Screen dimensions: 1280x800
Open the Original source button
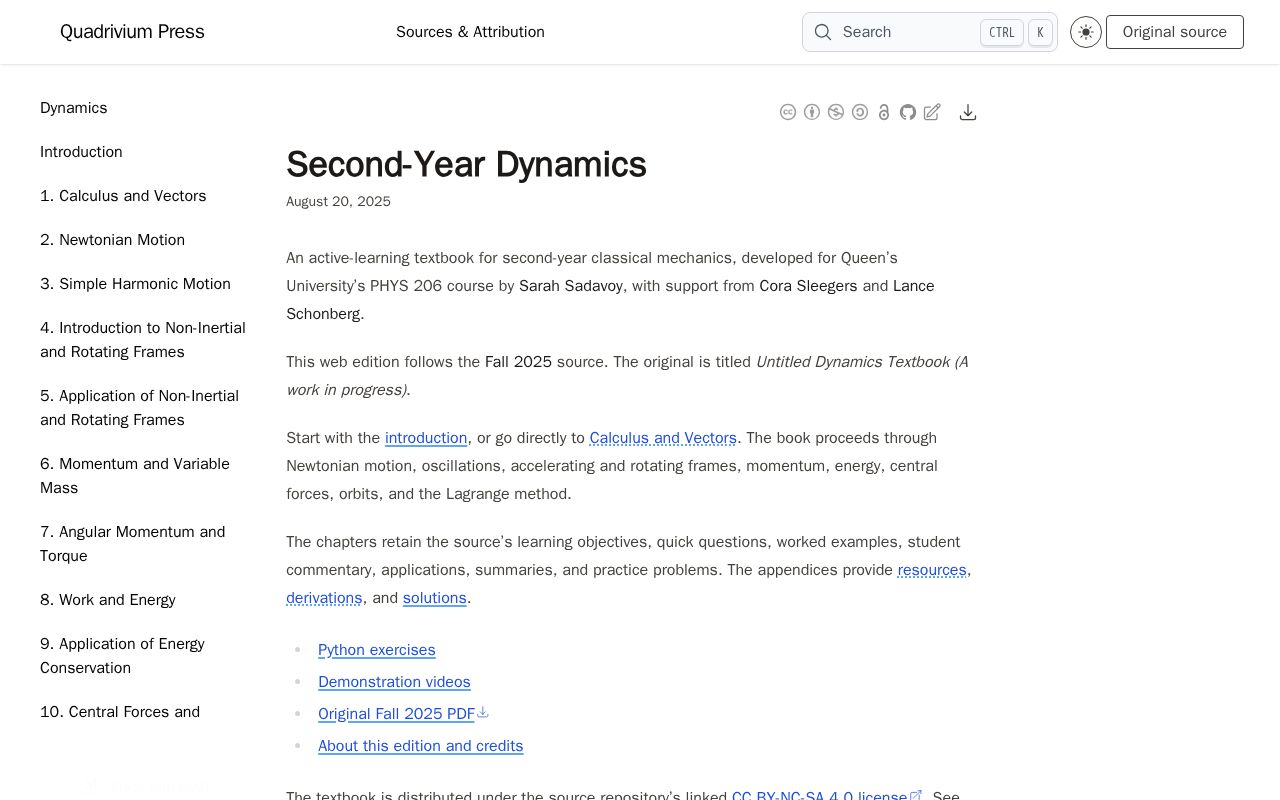[1175, 32]
